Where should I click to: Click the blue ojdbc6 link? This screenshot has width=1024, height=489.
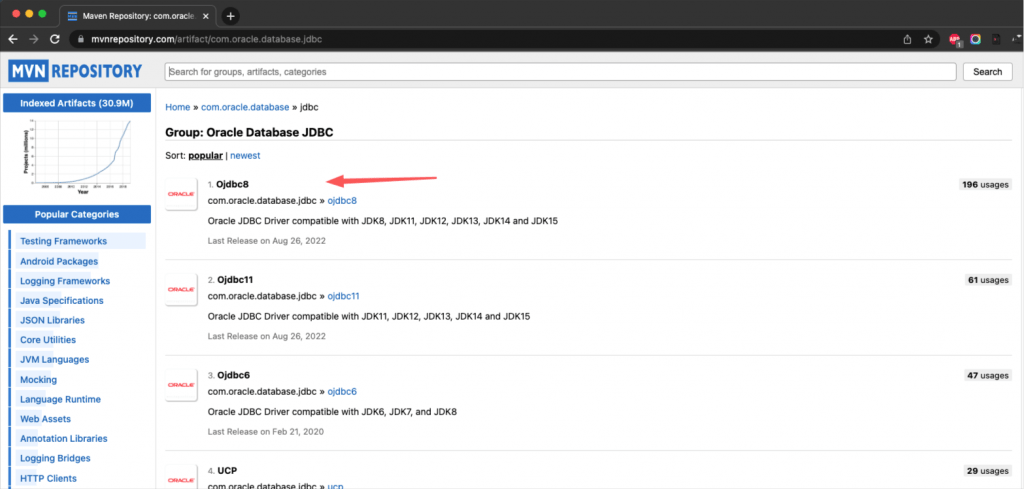(x=342, y=392)
